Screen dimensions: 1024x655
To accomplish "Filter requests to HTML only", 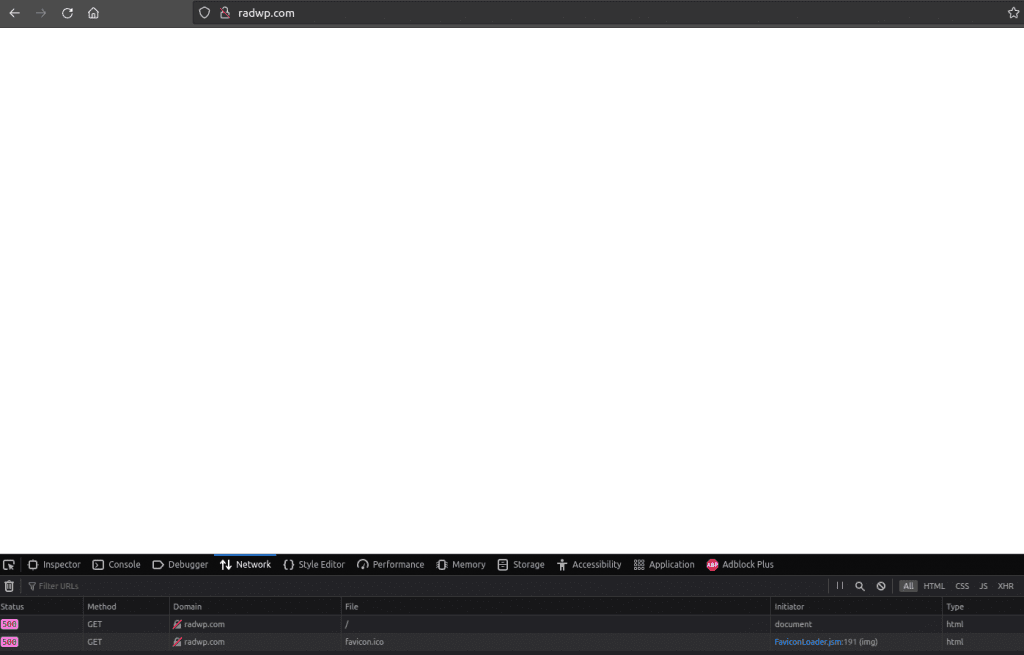I will coord(933,586).
